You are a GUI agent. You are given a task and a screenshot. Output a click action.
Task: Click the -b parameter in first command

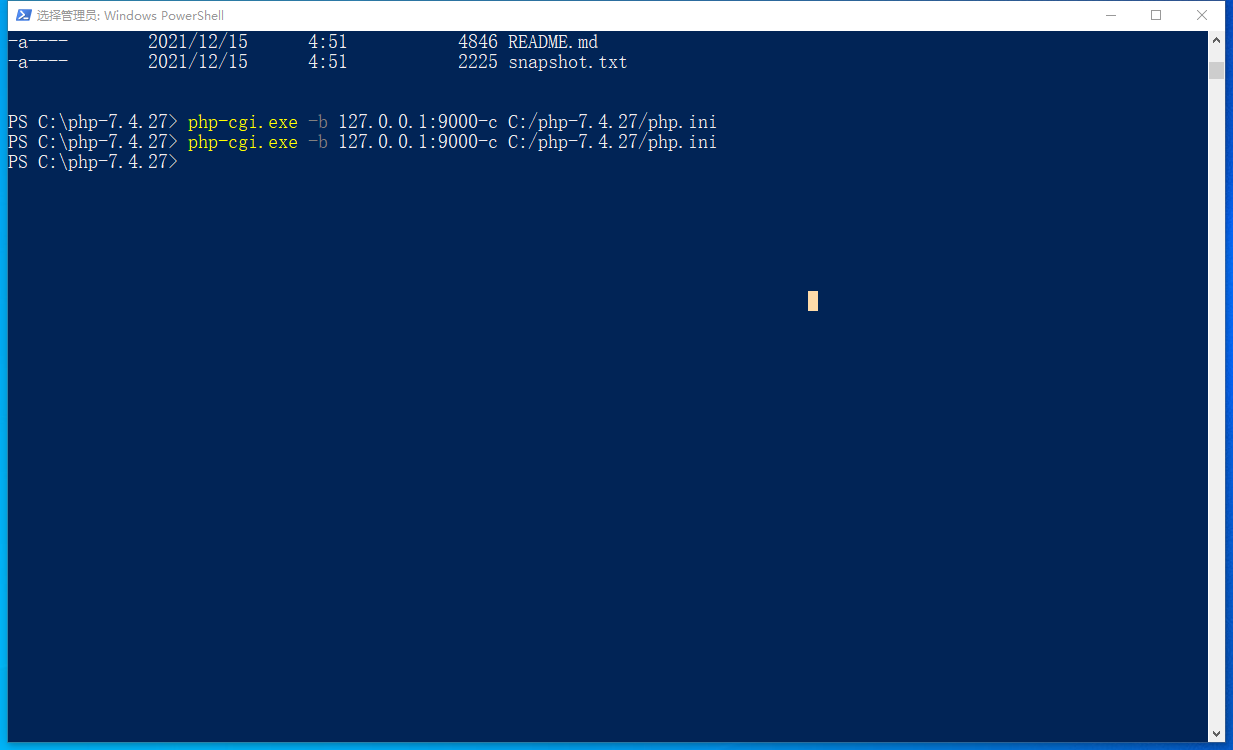pos(318,122)
